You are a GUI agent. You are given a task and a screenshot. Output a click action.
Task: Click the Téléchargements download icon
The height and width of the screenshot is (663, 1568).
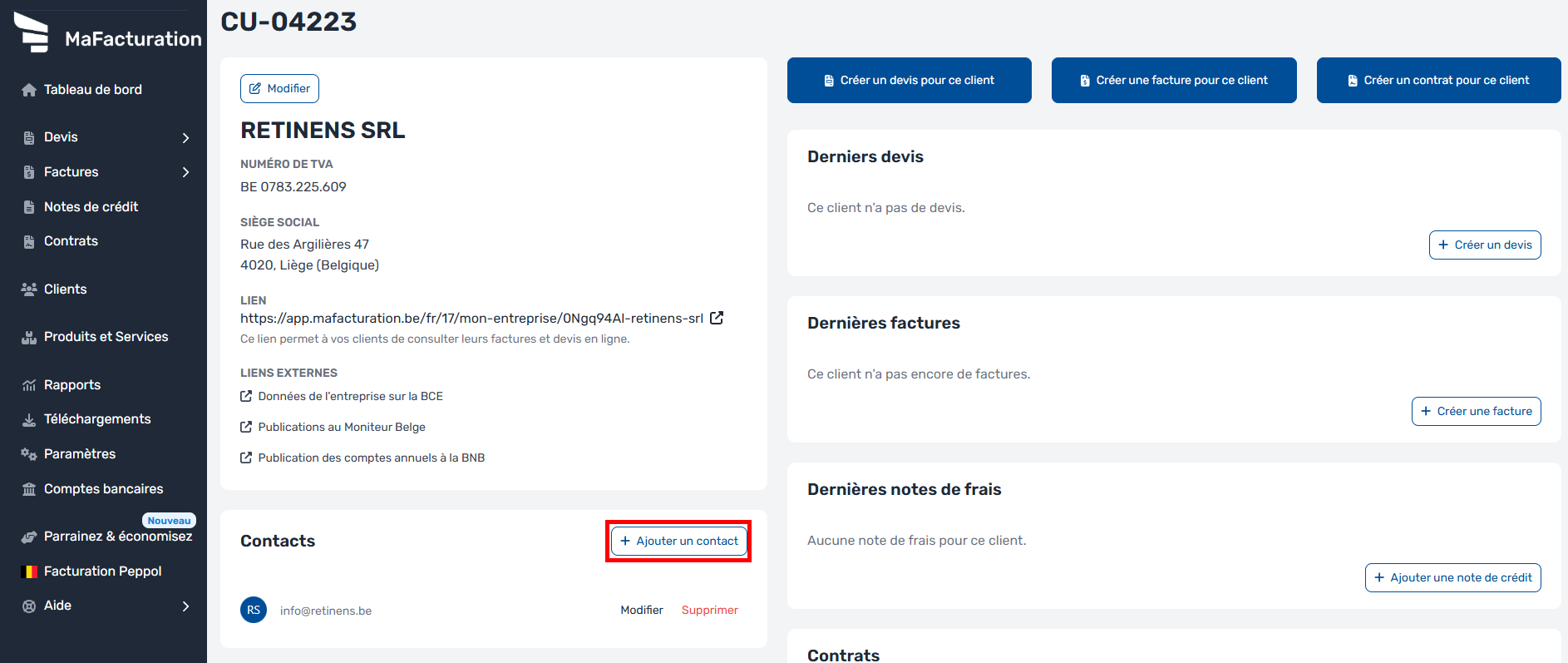(29, 419)
